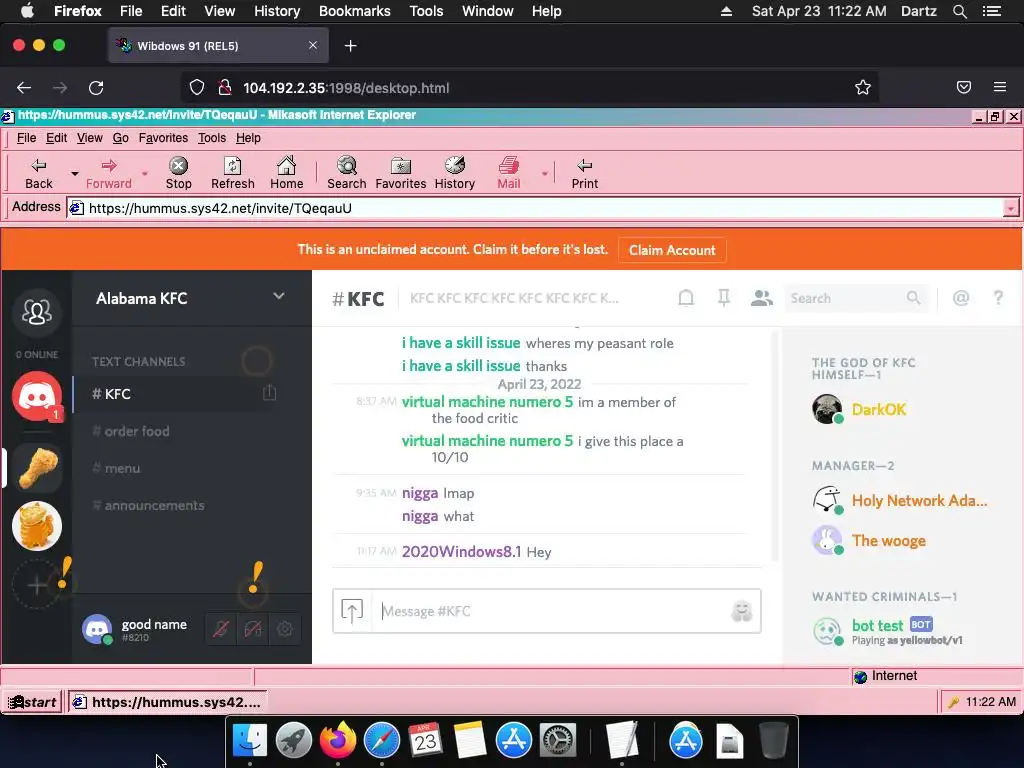Click the Forward arrow toolbar button
This screenshot has height=768, width=1024.
coord(108,174)
